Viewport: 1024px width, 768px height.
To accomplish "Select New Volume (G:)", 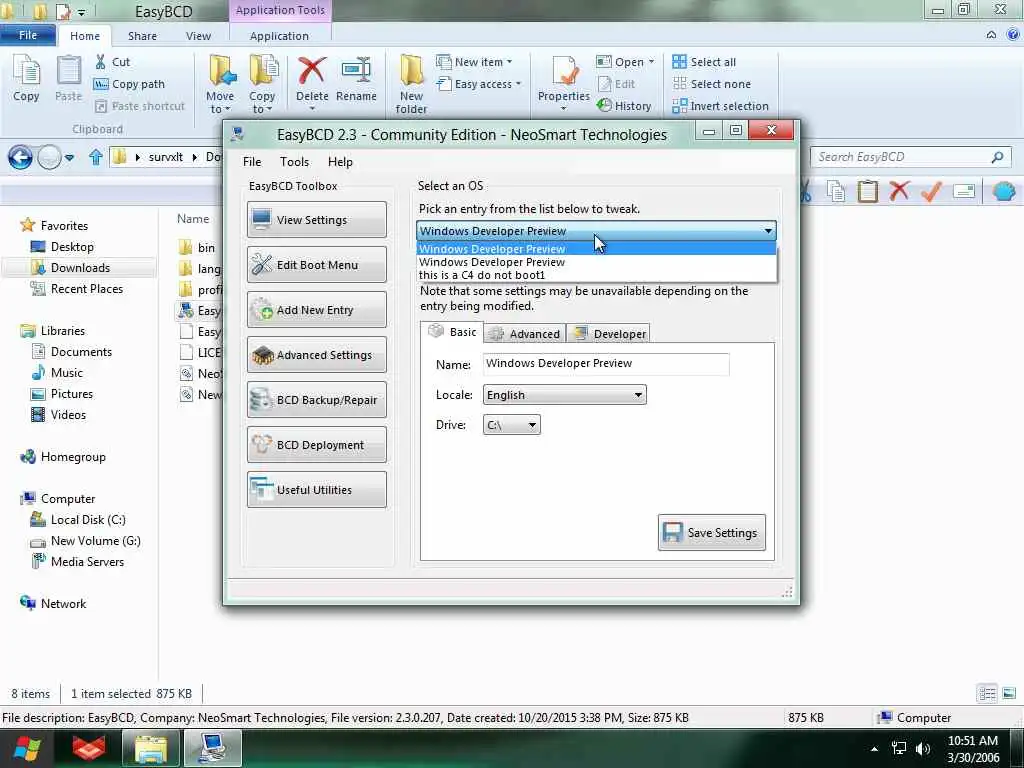I will coord(86,541).
